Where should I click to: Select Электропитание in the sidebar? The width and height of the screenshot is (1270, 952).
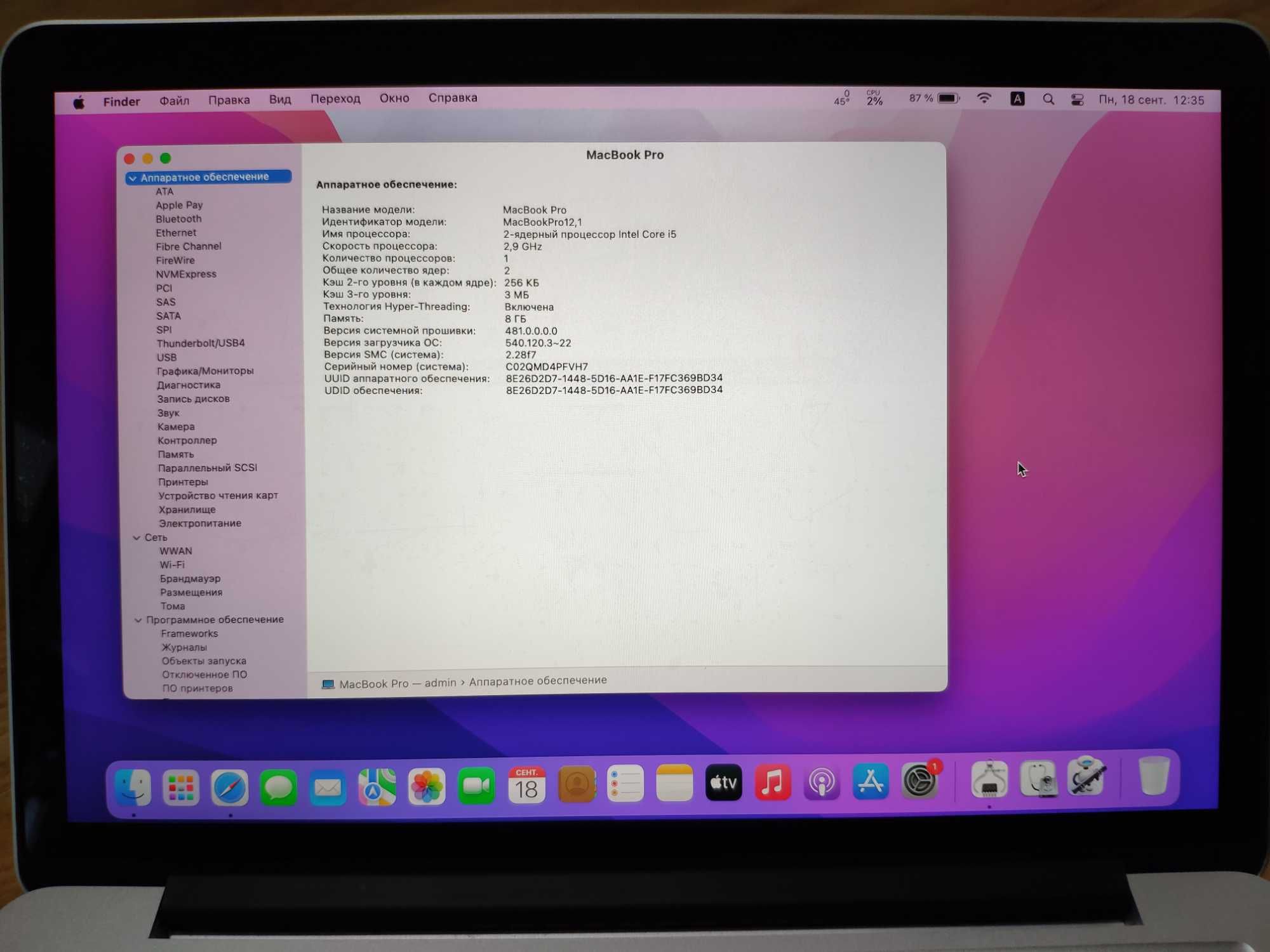click(x=200, y=524)
